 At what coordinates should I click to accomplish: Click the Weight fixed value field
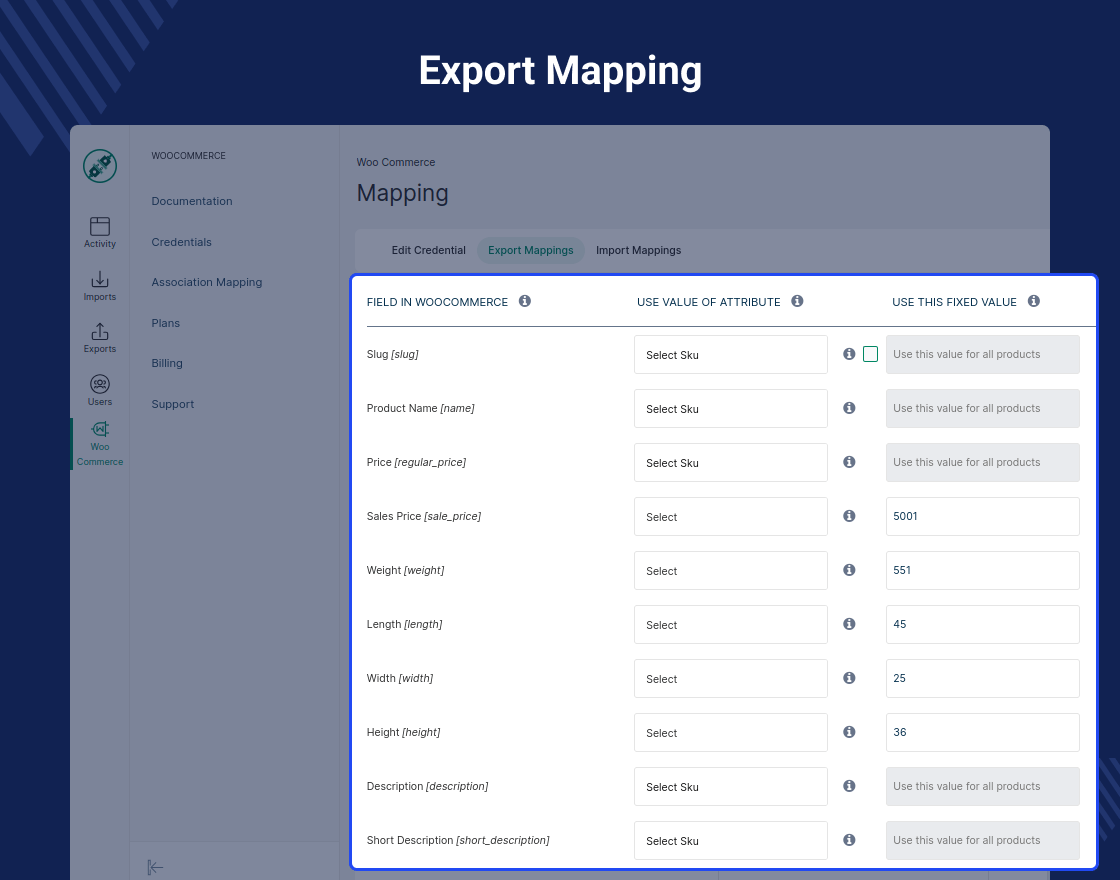(983, 571)
